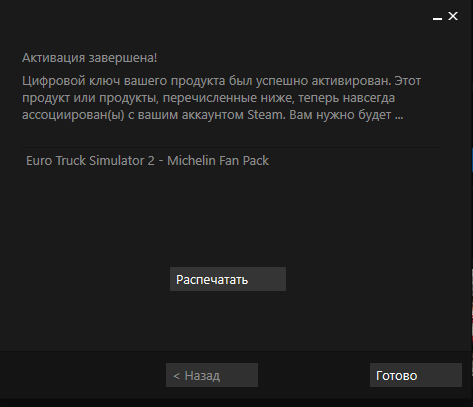
Task: Click the Распечатать button
Action: (x=228, y=279)
